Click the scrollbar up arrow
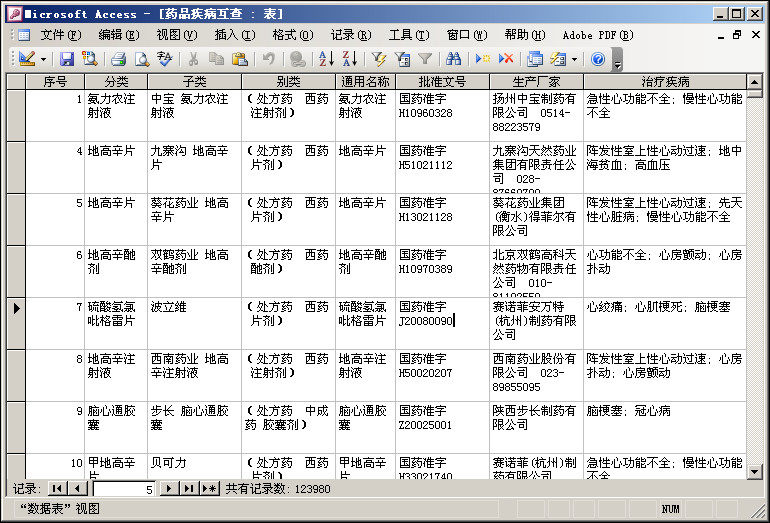The height and width of the screenshot is (523, 770). [754, 82]
